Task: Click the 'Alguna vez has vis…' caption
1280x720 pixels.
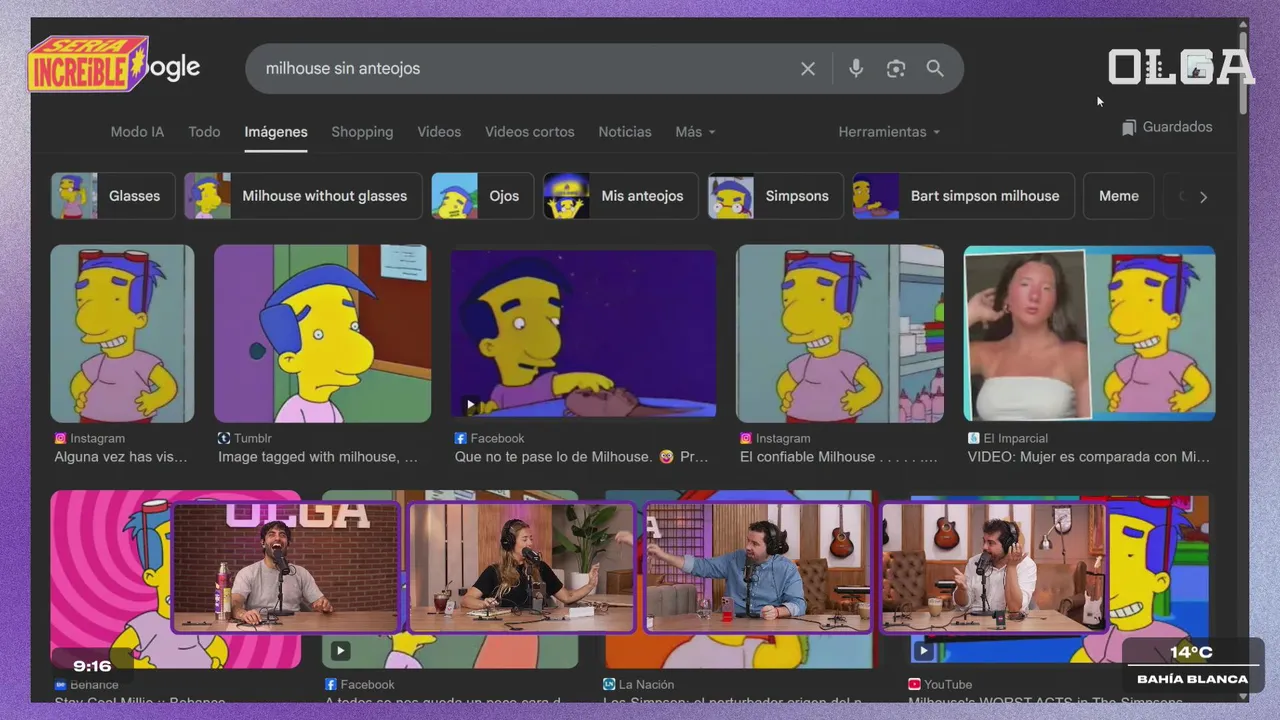Action: click(x=121, y=457)
